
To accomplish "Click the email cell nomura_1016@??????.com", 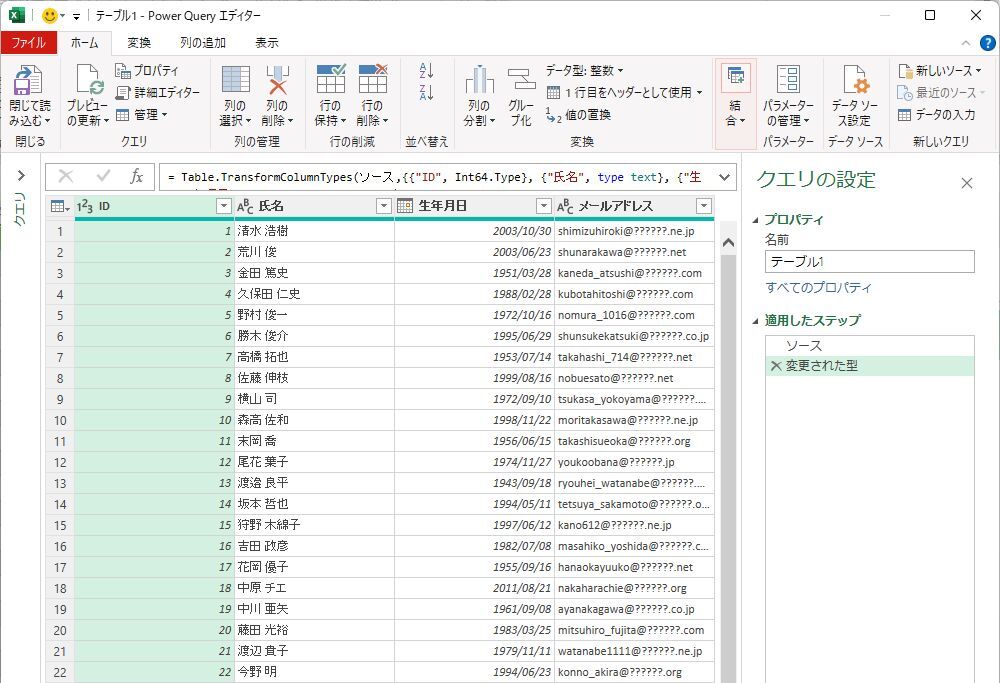I will (635, 315).
